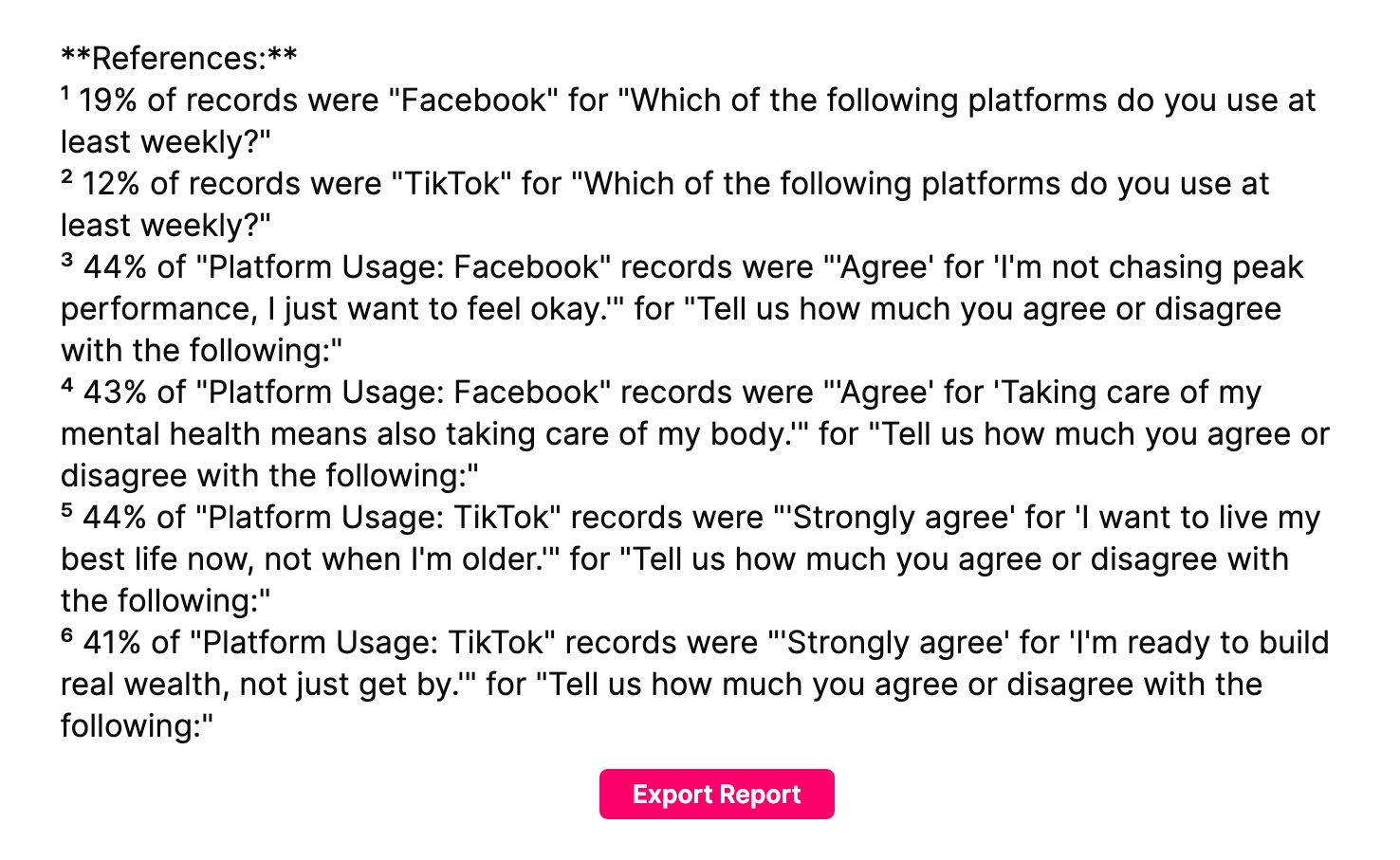Click "Platform Usage: Facebook" in the 43% reference
The image size is (1400, 860).
pyautogui.click(x=403, y=393)
